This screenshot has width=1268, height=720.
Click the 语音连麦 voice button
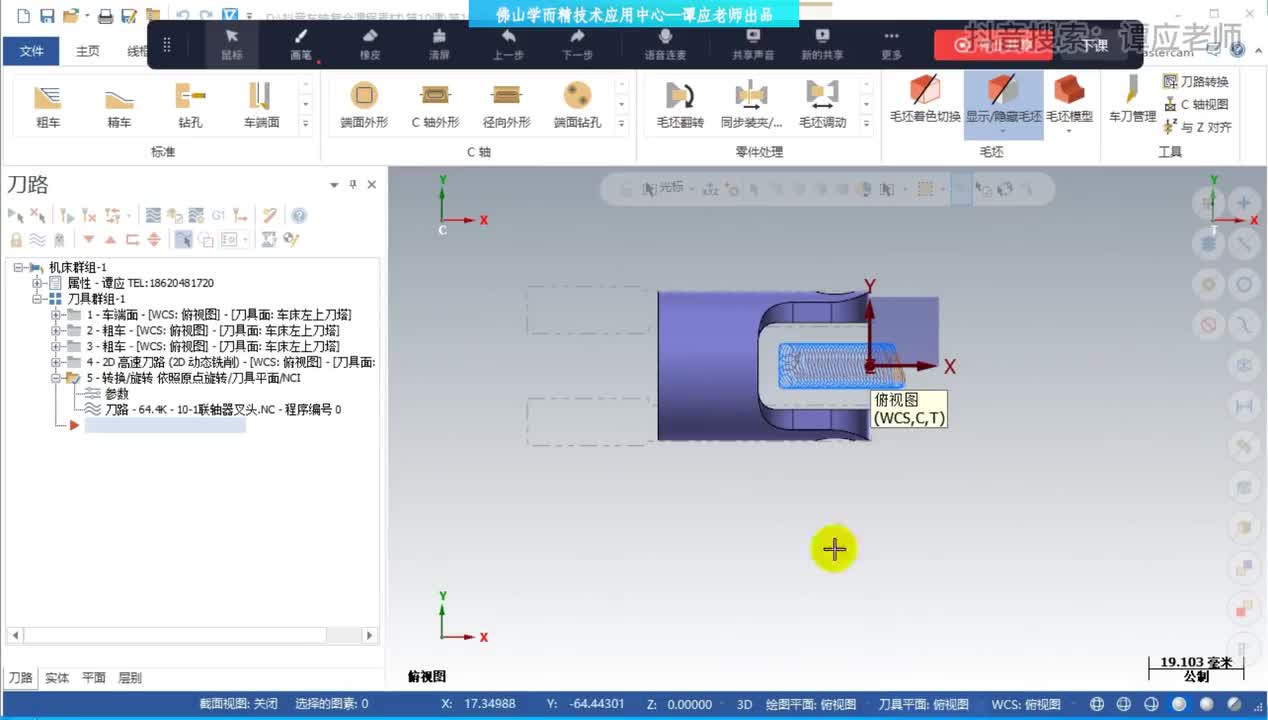click(x=665, y=45)
